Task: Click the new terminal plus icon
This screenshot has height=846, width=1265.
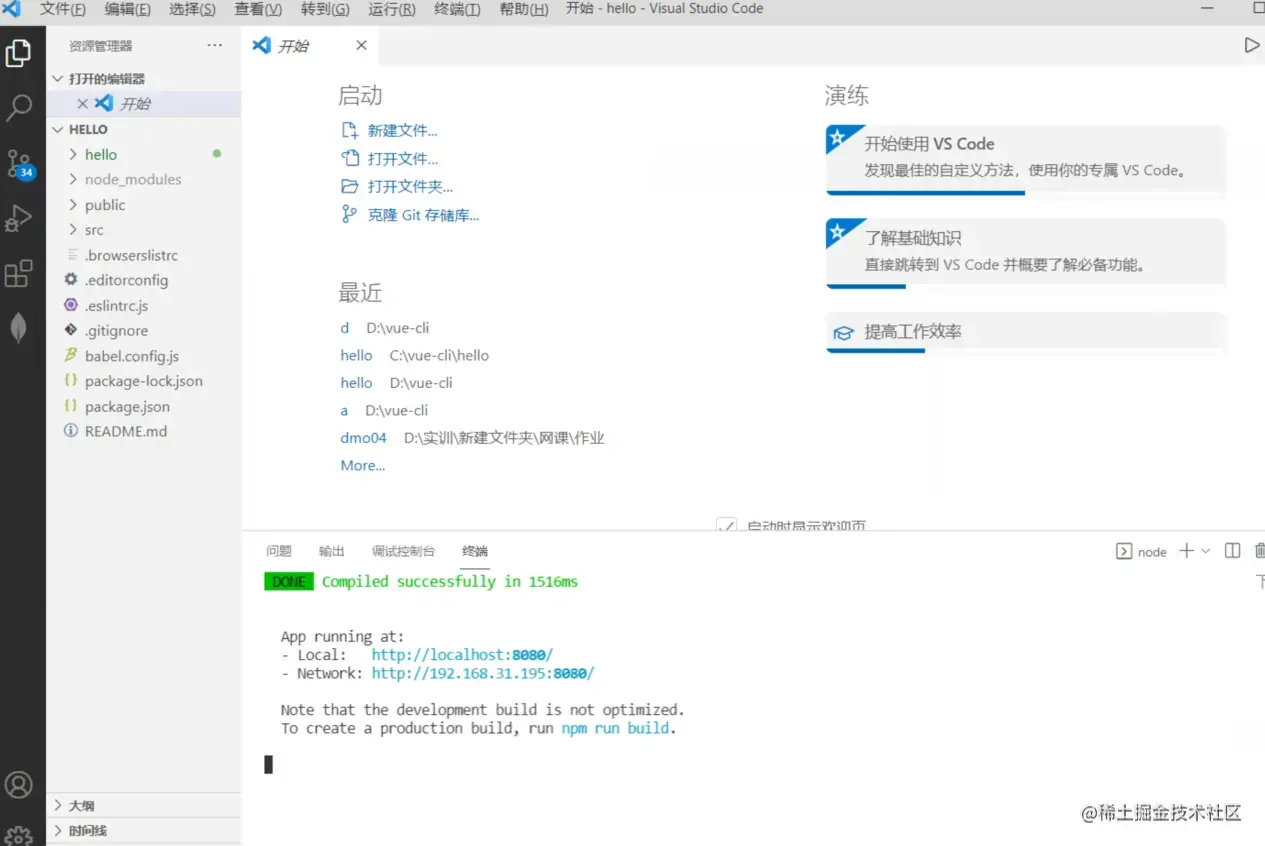Action: point(1186,551)
